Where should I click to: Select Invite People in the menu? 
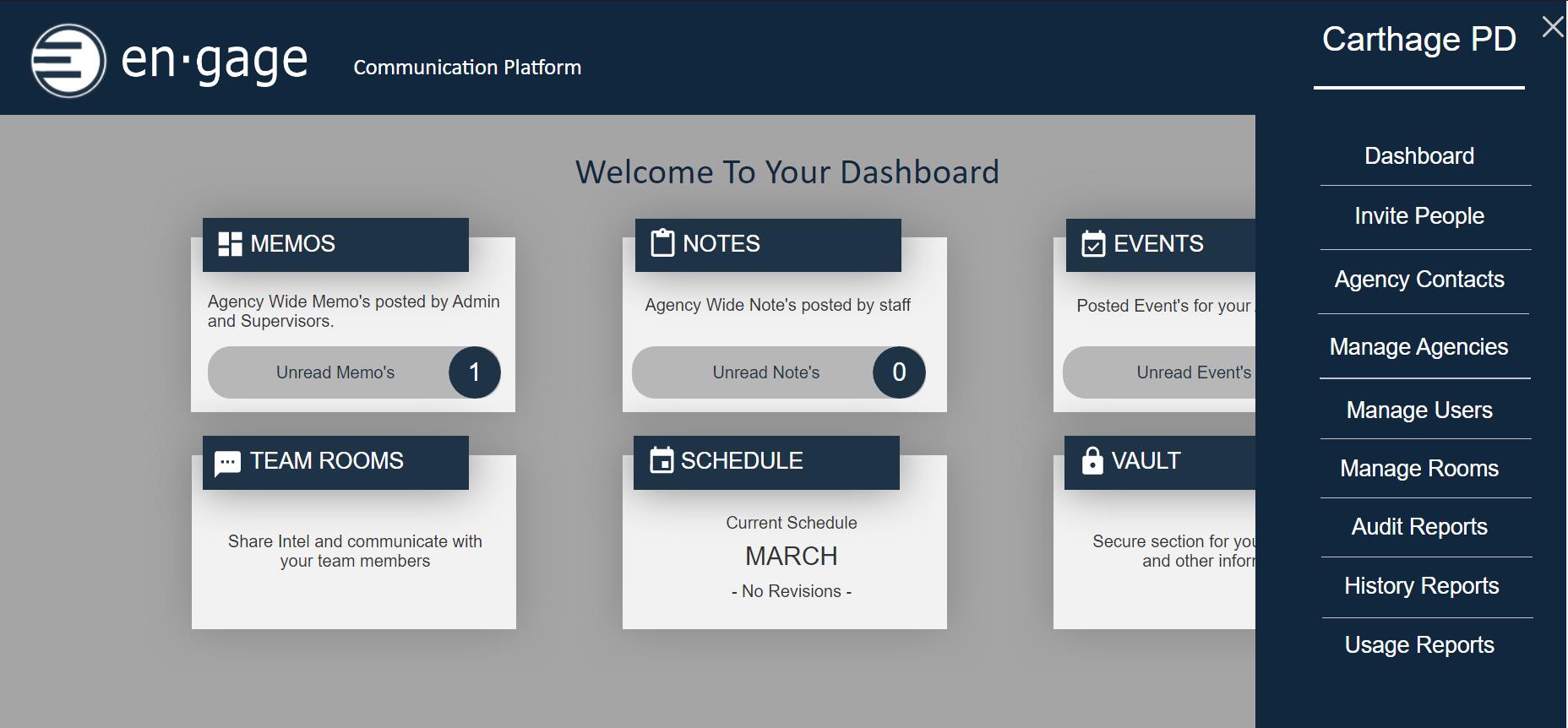click(x=1418, y=216)
